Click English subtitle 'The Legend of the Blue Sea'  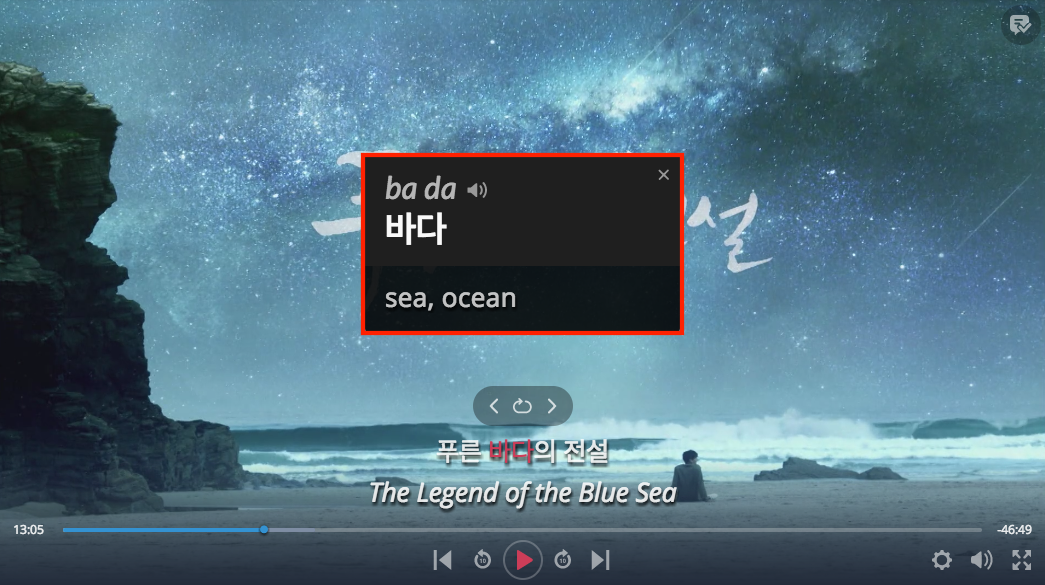(523, 494)
